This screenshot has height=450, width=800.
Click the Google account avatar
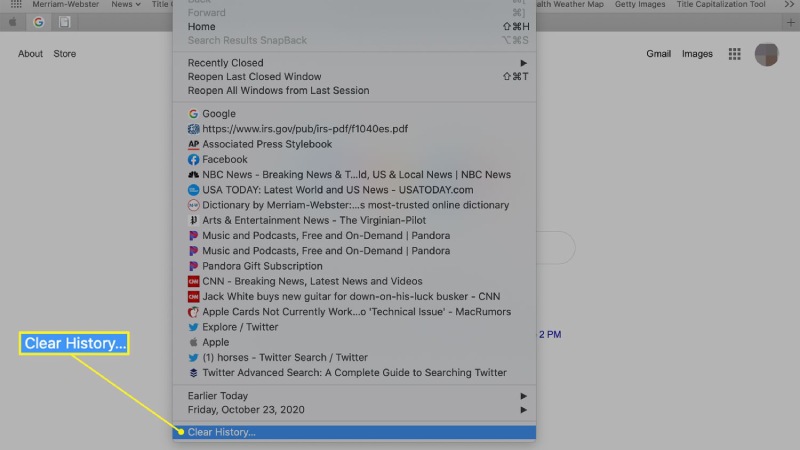click(x=766, y=54)
